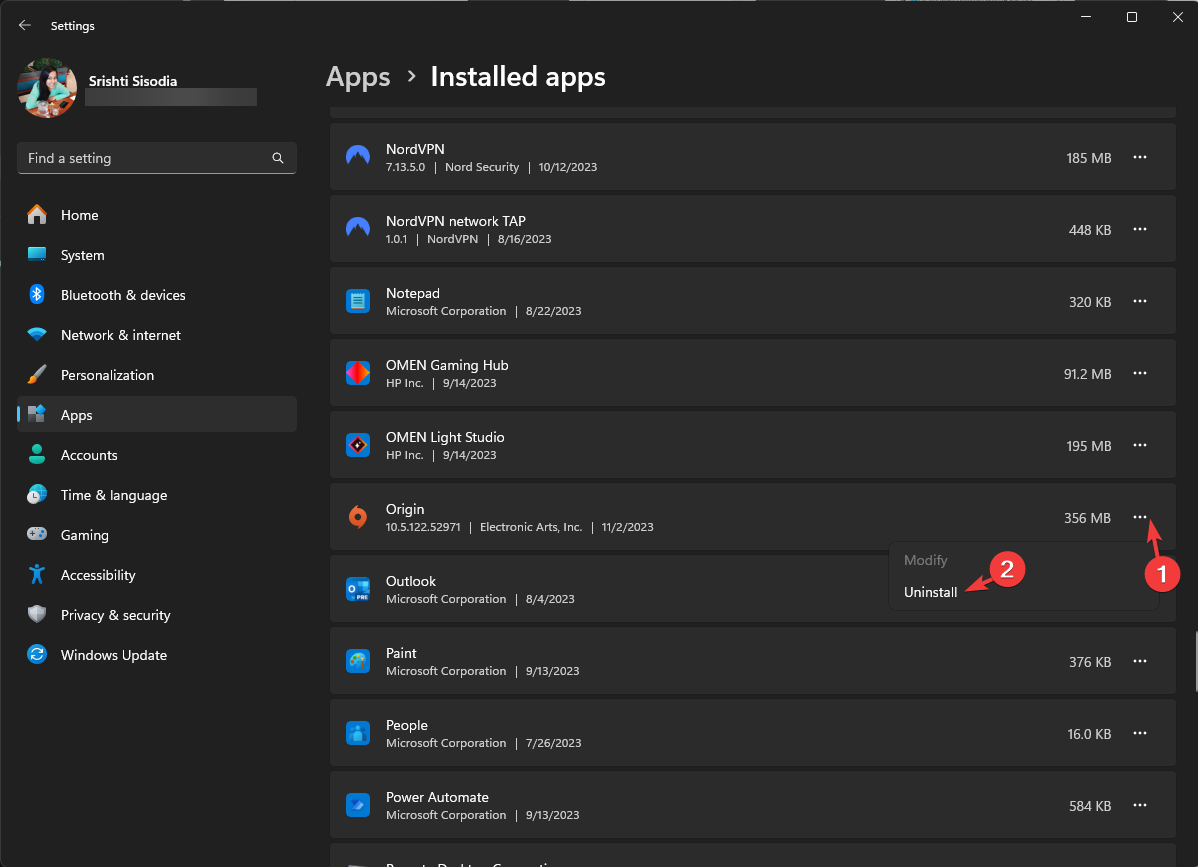The height and width of the screenshot is (867, 1198).
Task: Click the Notepad app icon
Action: (358, 301)
